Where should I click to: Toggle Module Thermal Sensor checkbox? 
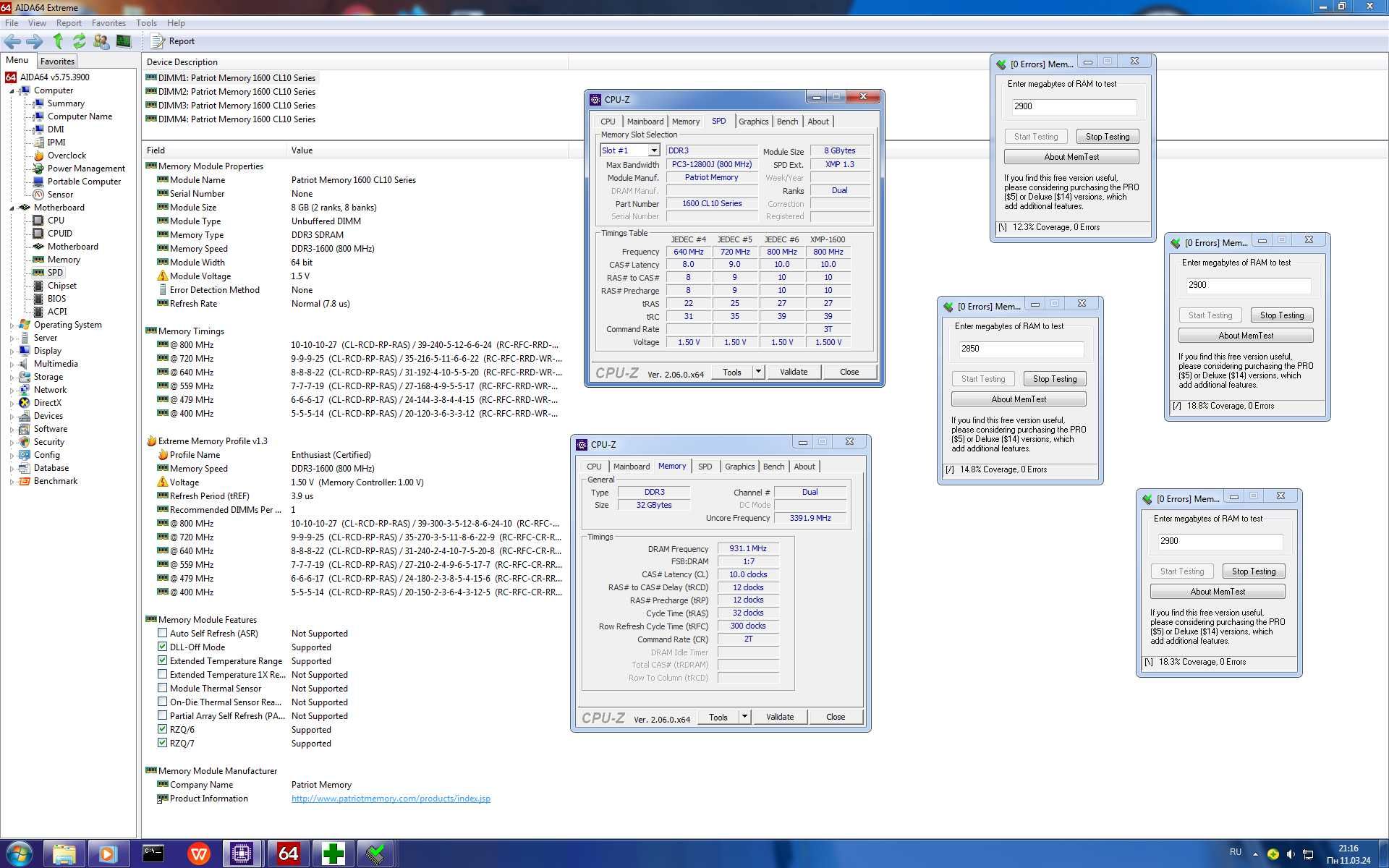pyautogui.click(x=162, y=688)
